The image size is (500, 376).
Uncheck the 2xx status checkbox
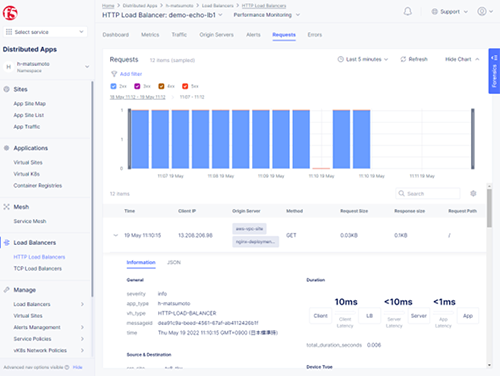click(113, 86)
